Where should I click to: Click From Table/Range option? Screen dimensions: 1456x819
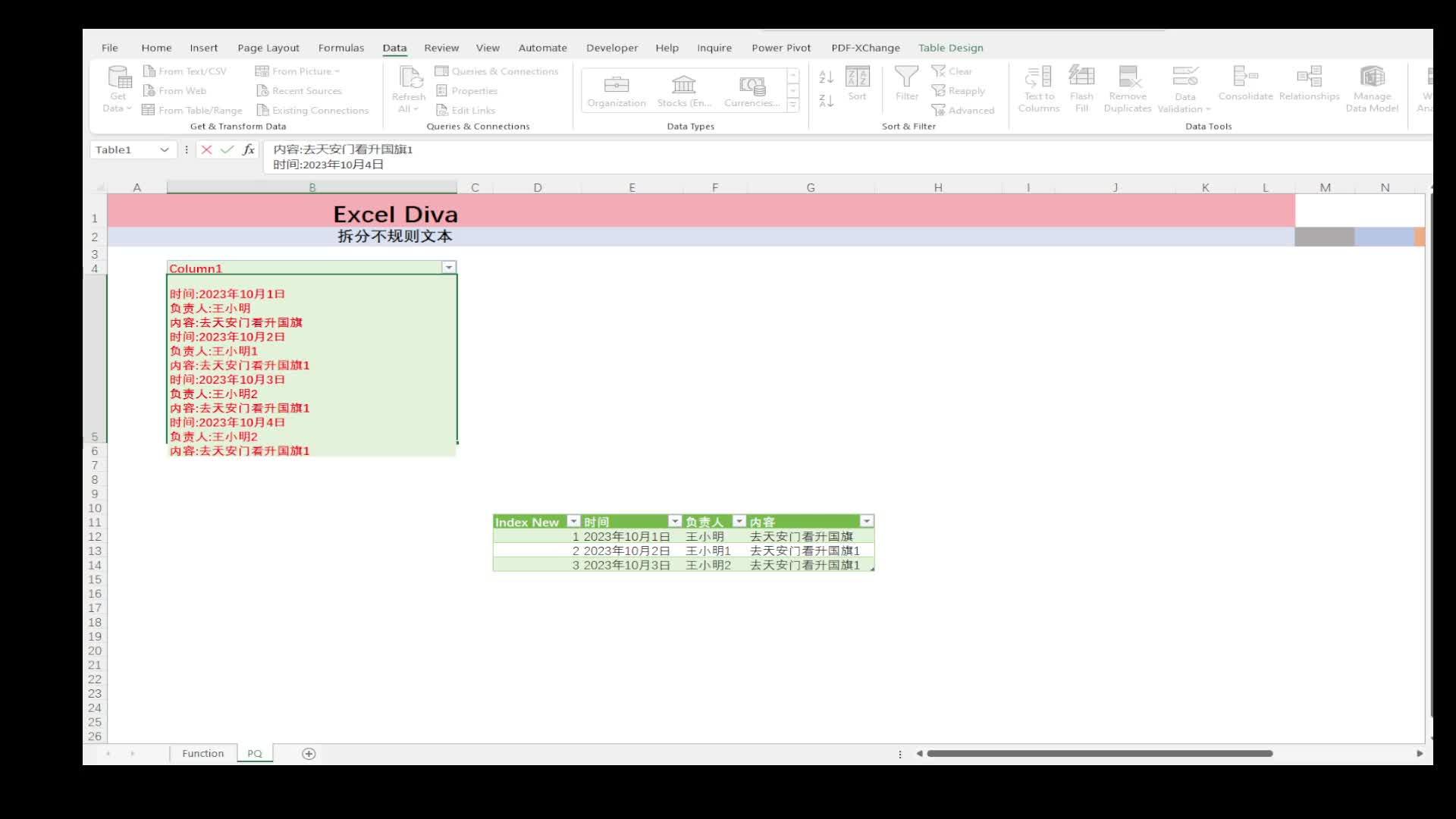pyautogui.click(x=193, y=111)
